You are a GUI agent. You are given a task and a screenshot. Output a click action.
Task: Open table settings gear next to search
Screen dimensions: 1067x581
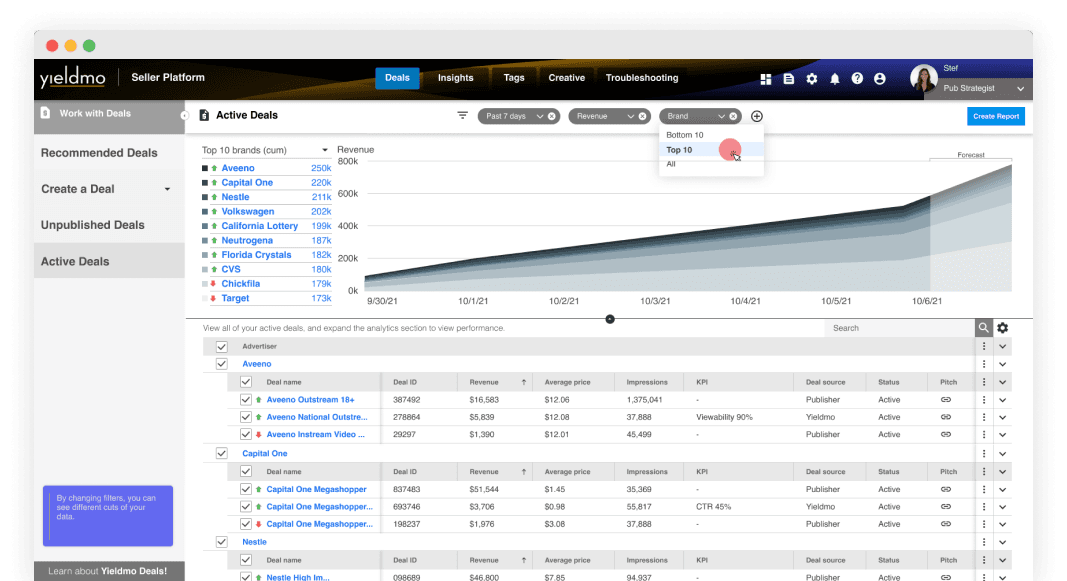coord(1003,328)
